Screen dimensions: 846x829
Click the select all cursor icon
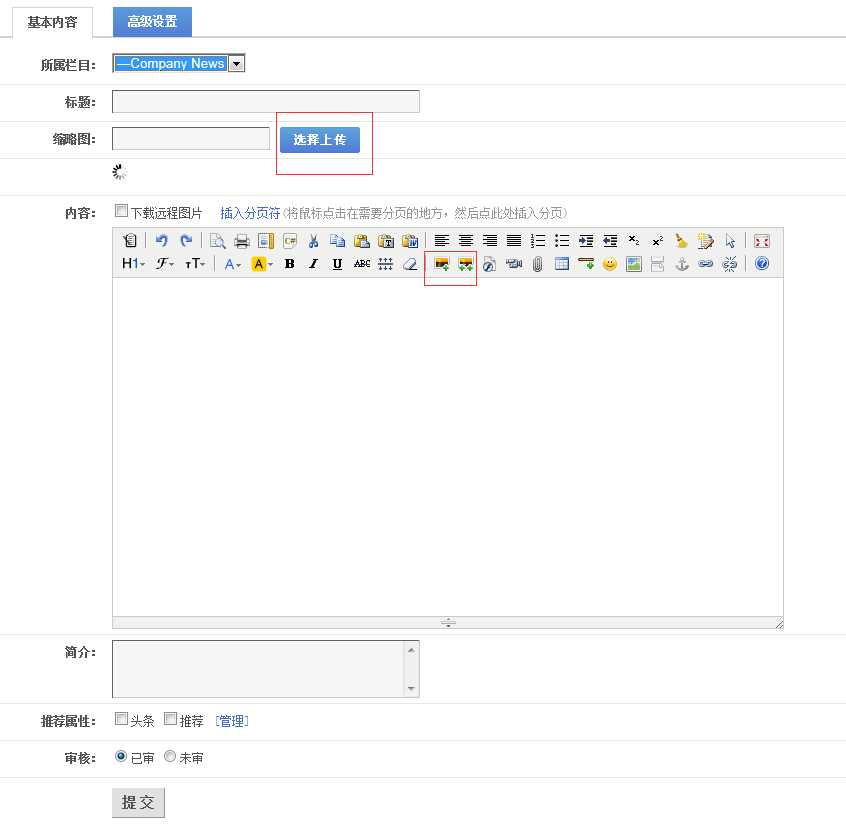(x=730, y=241)
